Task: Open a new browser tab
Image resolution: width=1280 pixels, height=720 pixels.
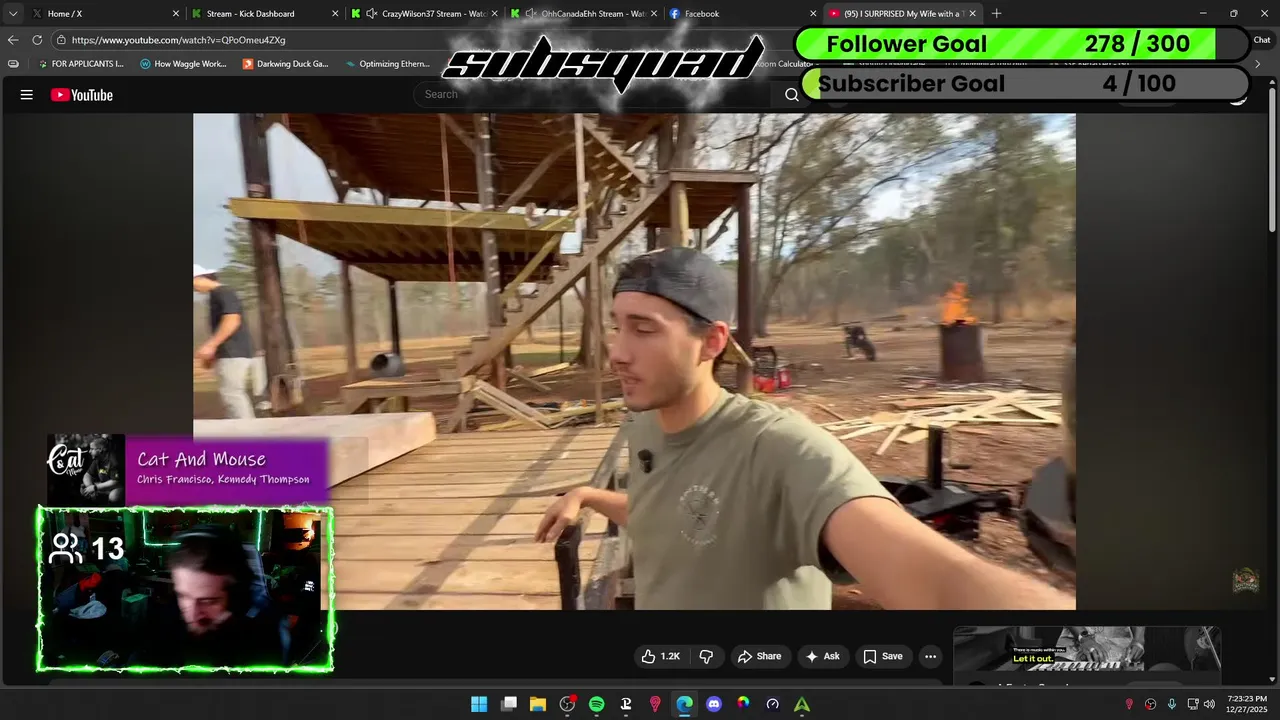Action: [x=996, y=14]
